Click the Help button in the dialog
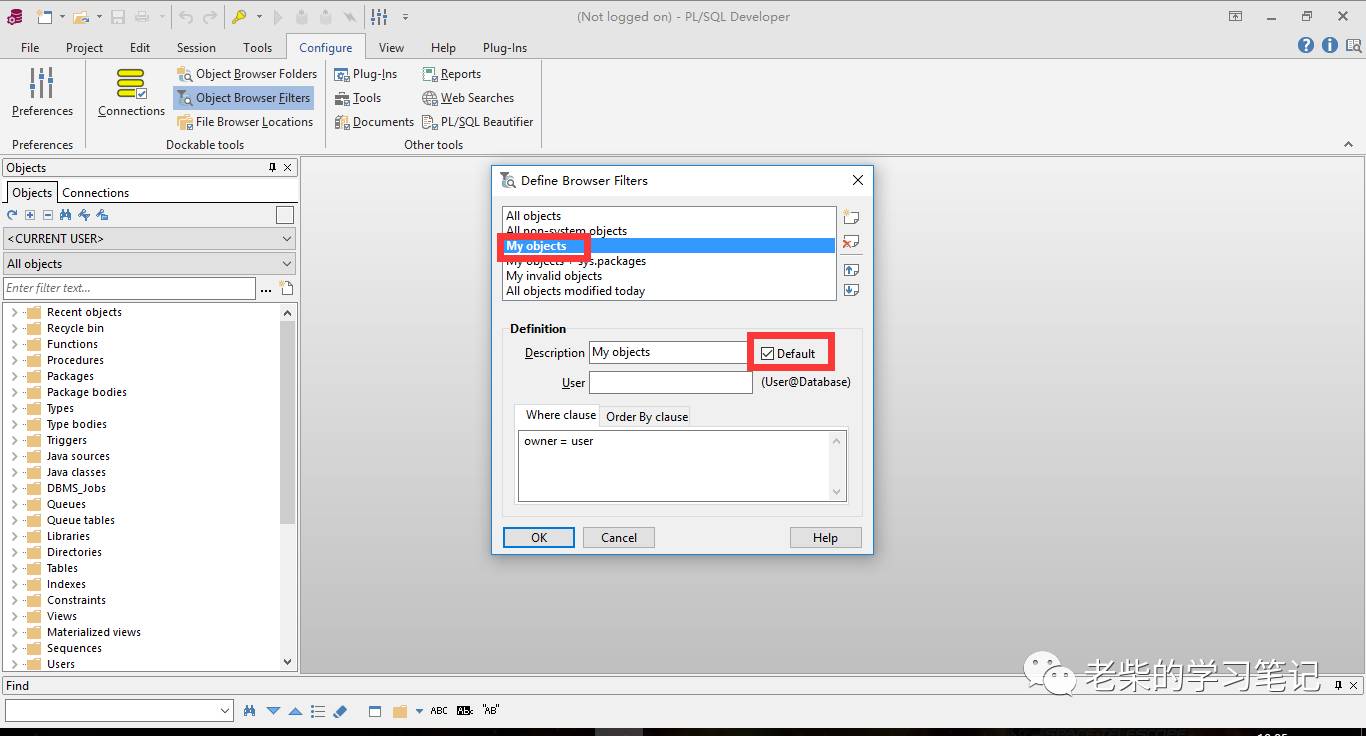The width and height of the screenshot is (1366, 736). click(x=825, y=538)
